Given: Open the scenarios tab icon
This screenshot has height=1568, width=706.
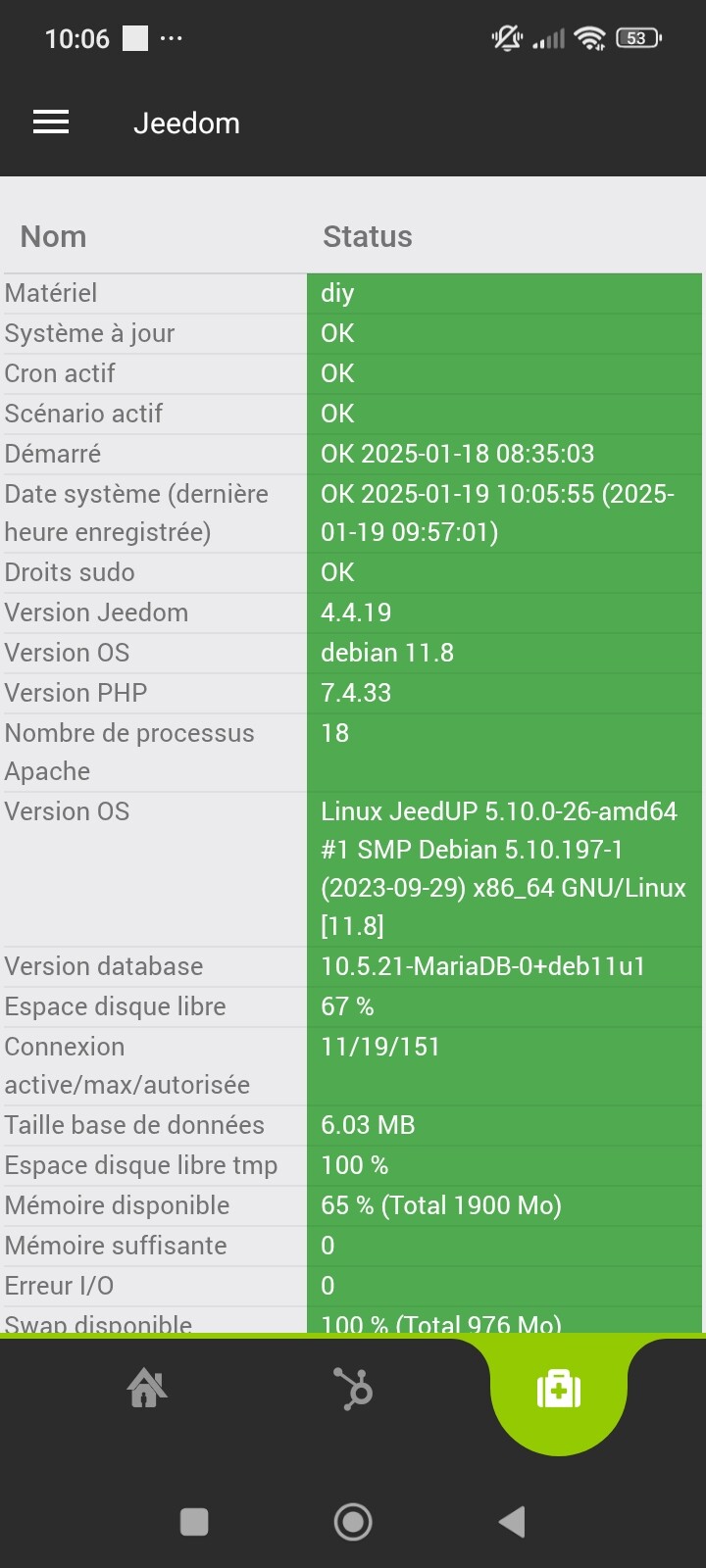Looking at the screenshot, I should [353, 1389].
